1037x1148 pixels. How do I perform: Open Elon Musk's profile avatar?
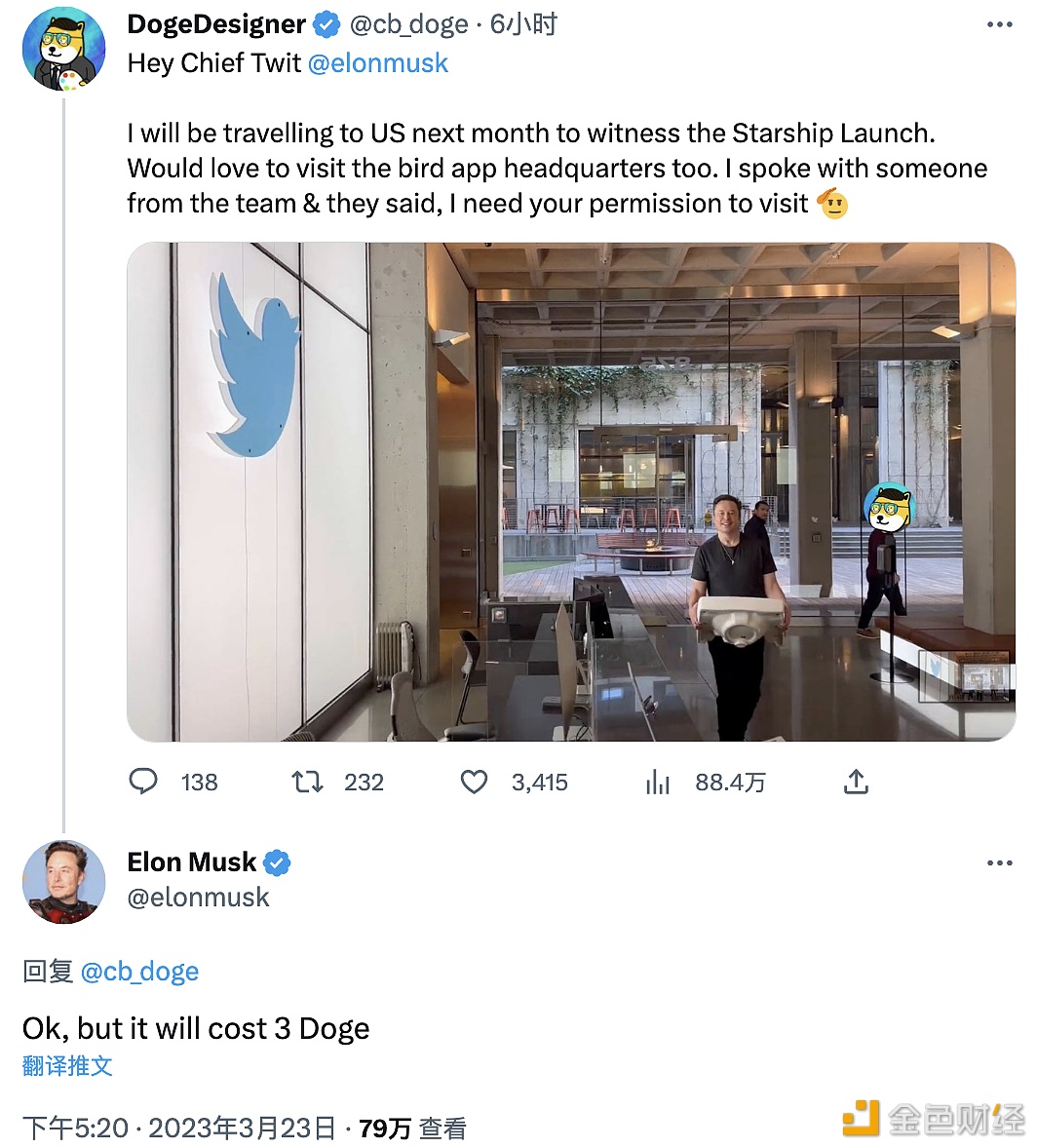pos(64,881)
